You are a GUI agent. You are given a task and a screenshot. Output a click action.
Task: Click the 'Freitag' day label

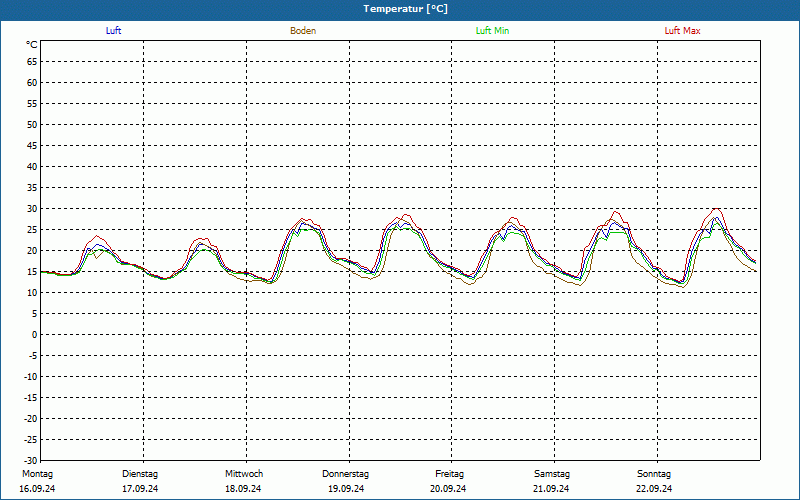(x=449, y=474)
